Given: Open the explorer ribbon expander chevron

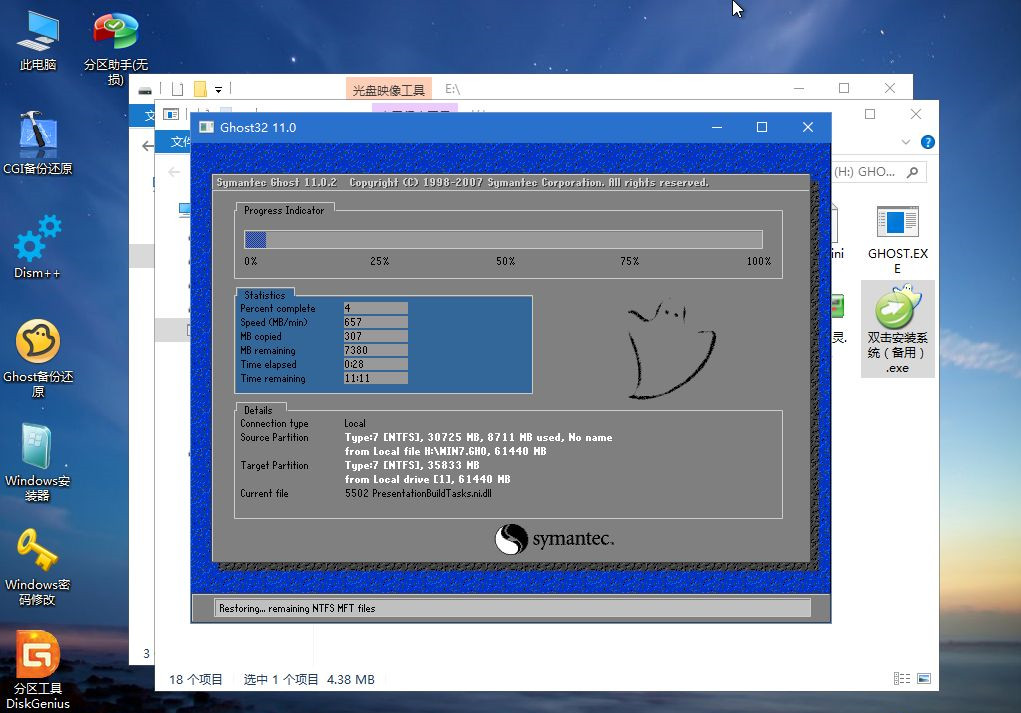Looking at the screenshot, I should point(905,143).
